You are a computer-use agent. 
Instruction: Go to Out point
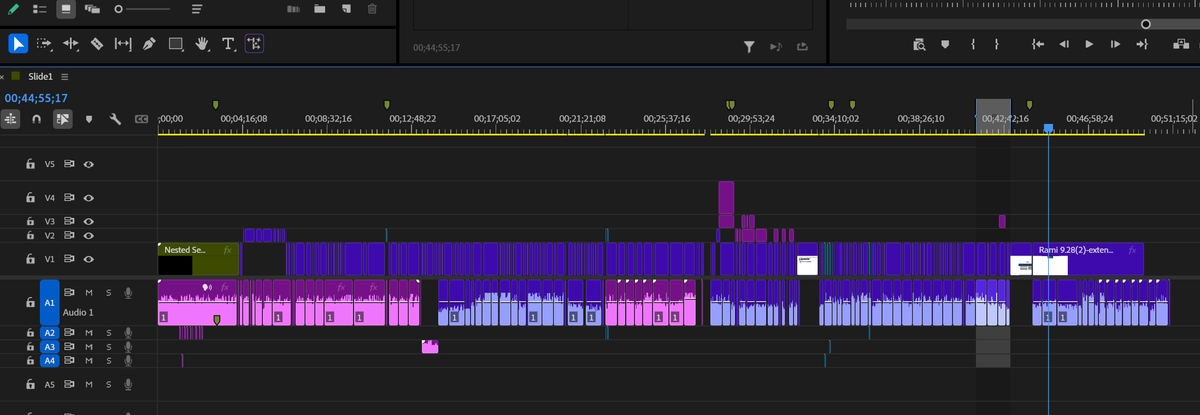point(1142,44)
